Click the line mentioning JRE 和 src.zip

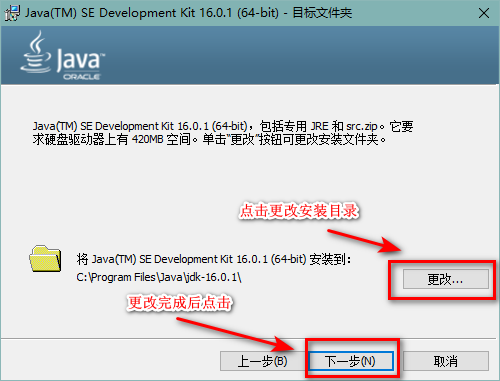[x=223, y=126]
